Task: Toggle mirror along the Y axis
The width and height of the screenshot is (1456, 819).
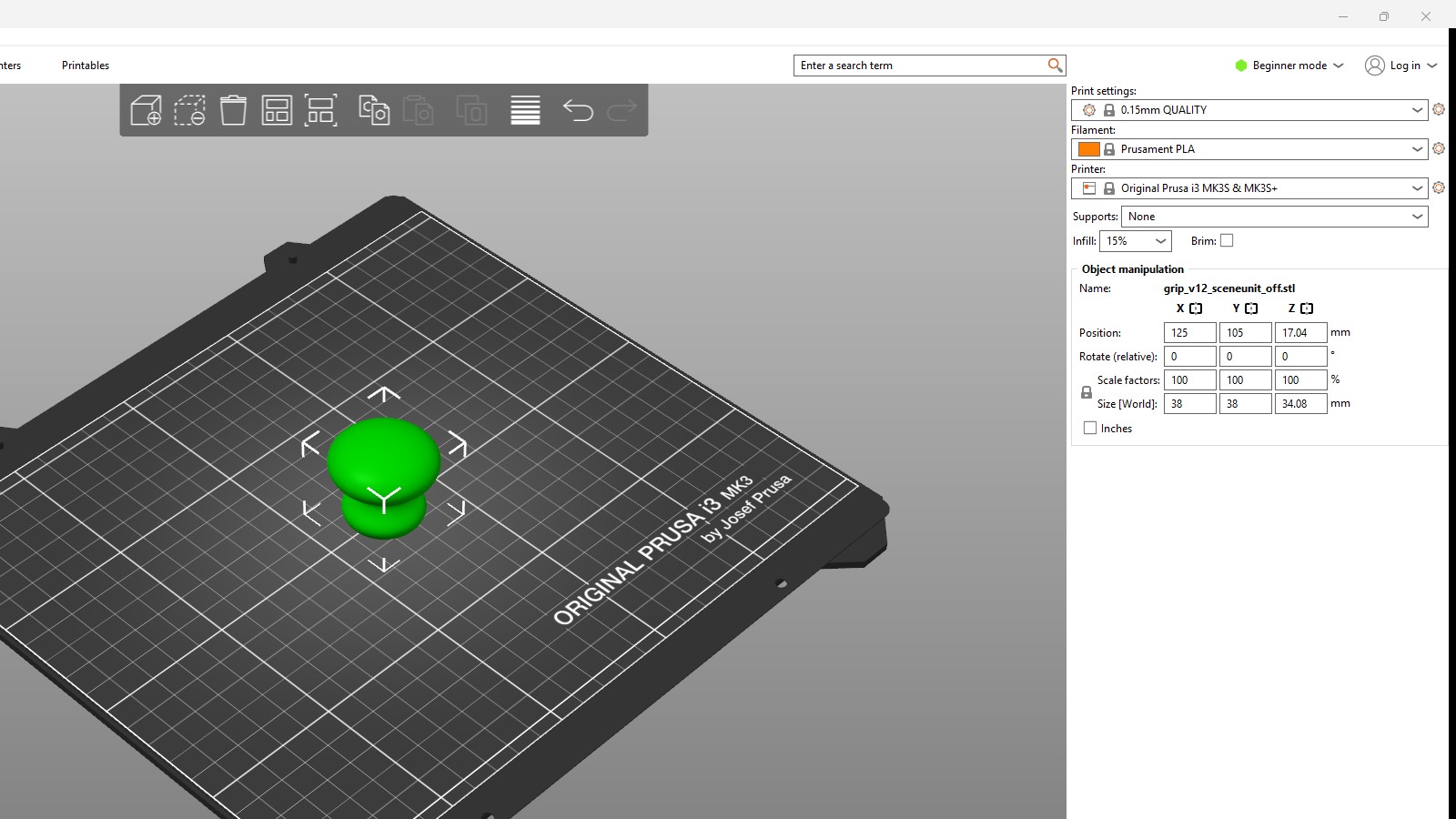Action: click(x=1251, y=308)
